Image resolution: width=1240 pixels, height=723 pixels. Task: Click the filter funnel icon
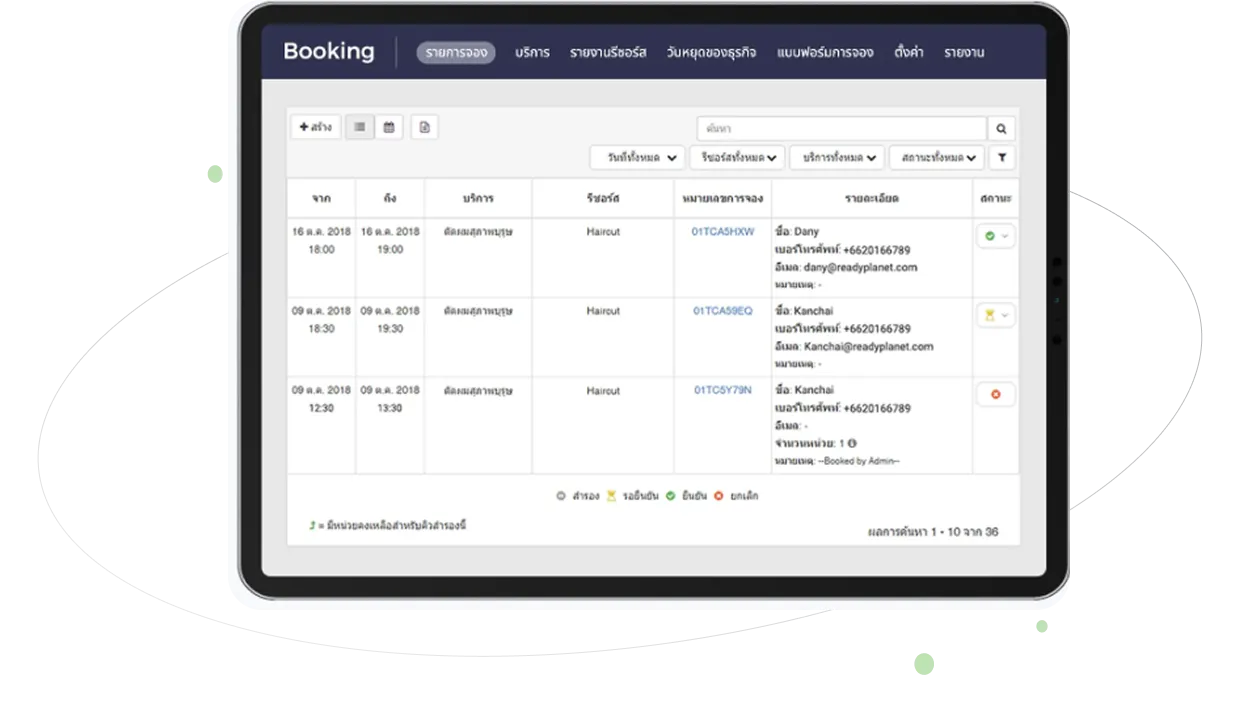click(1002, 158)
